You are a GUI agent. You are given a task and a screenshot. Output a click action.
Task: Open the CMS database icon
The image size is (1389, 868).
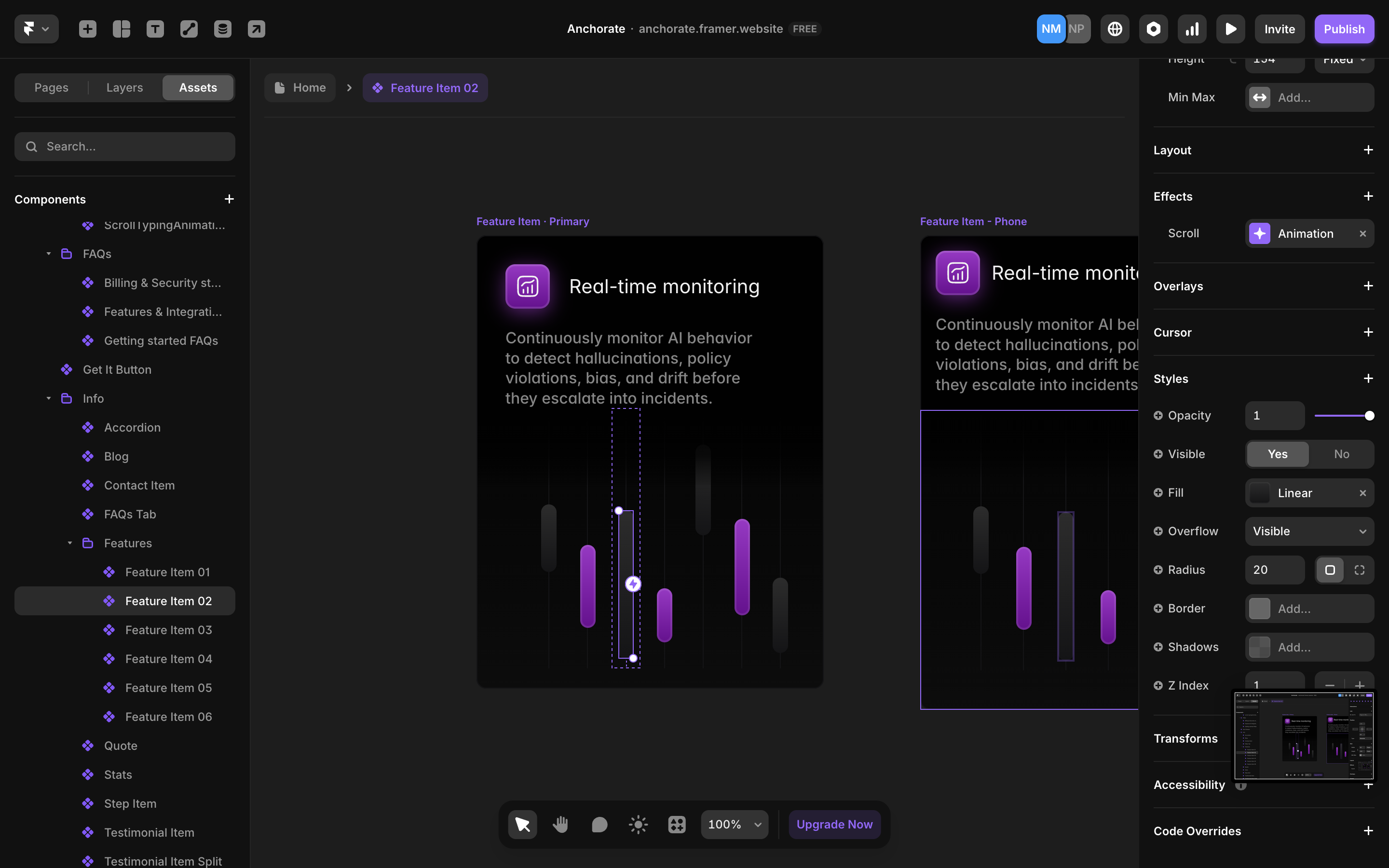pos(223,29)
